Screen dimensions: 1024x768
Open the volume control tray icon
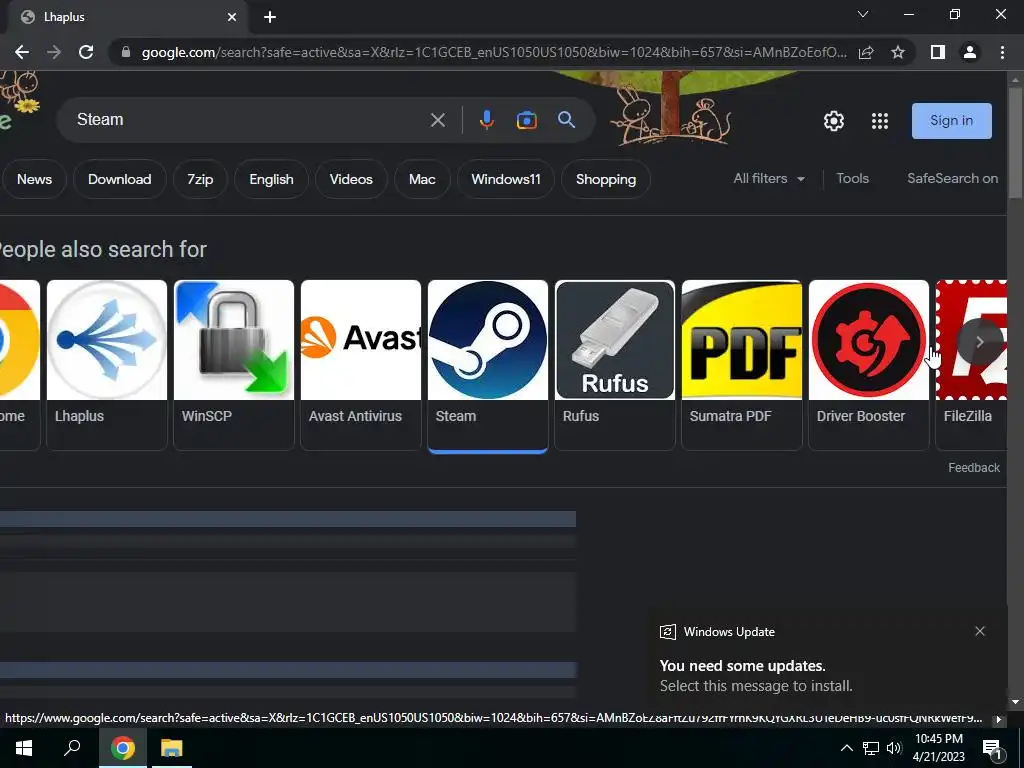[894, 748]
